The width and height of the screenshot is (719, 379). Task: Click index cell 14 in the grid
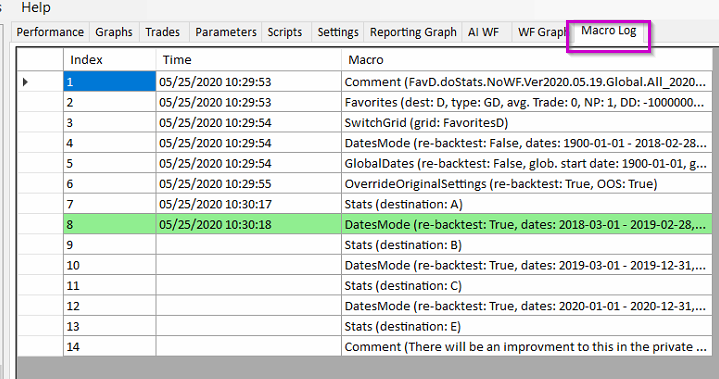point(110,346)
